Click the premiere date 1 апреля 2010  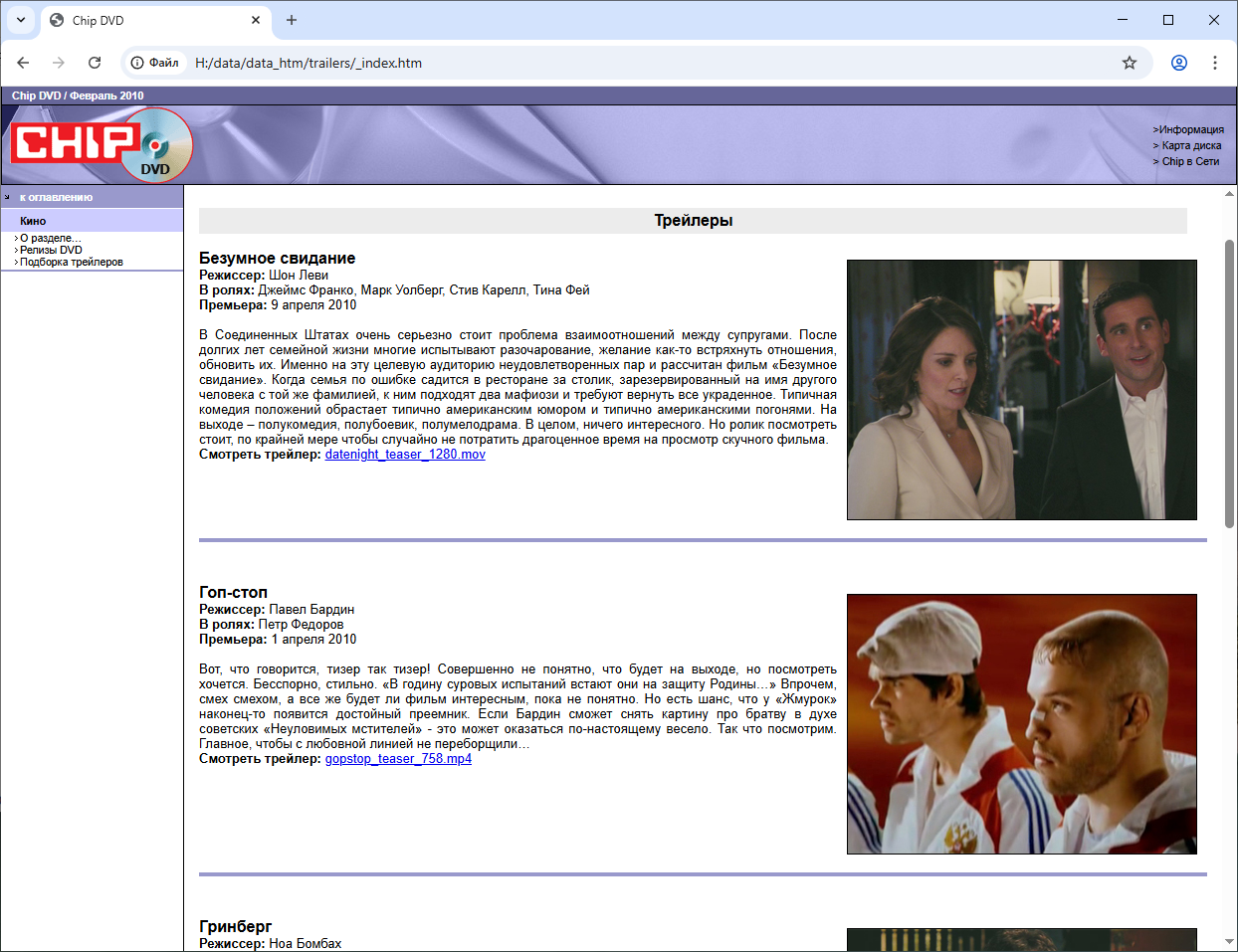[x=313, y=640]
